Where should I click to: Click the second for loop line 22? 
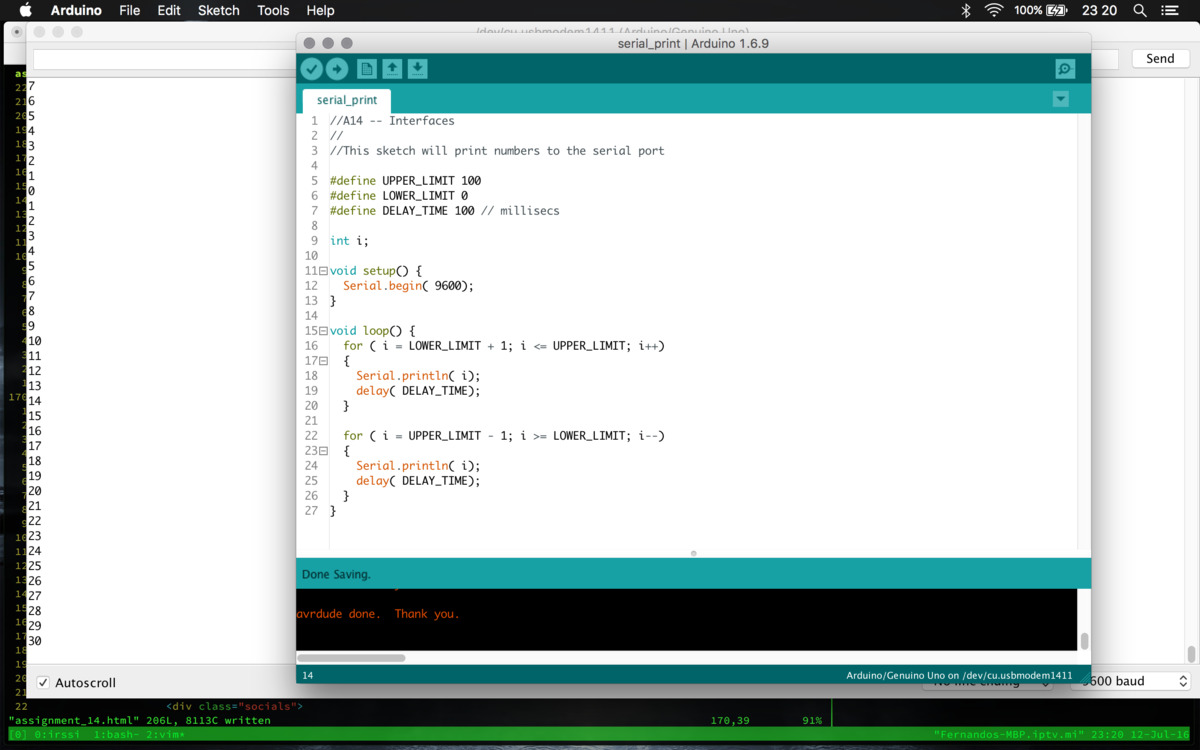pos(504,436)
